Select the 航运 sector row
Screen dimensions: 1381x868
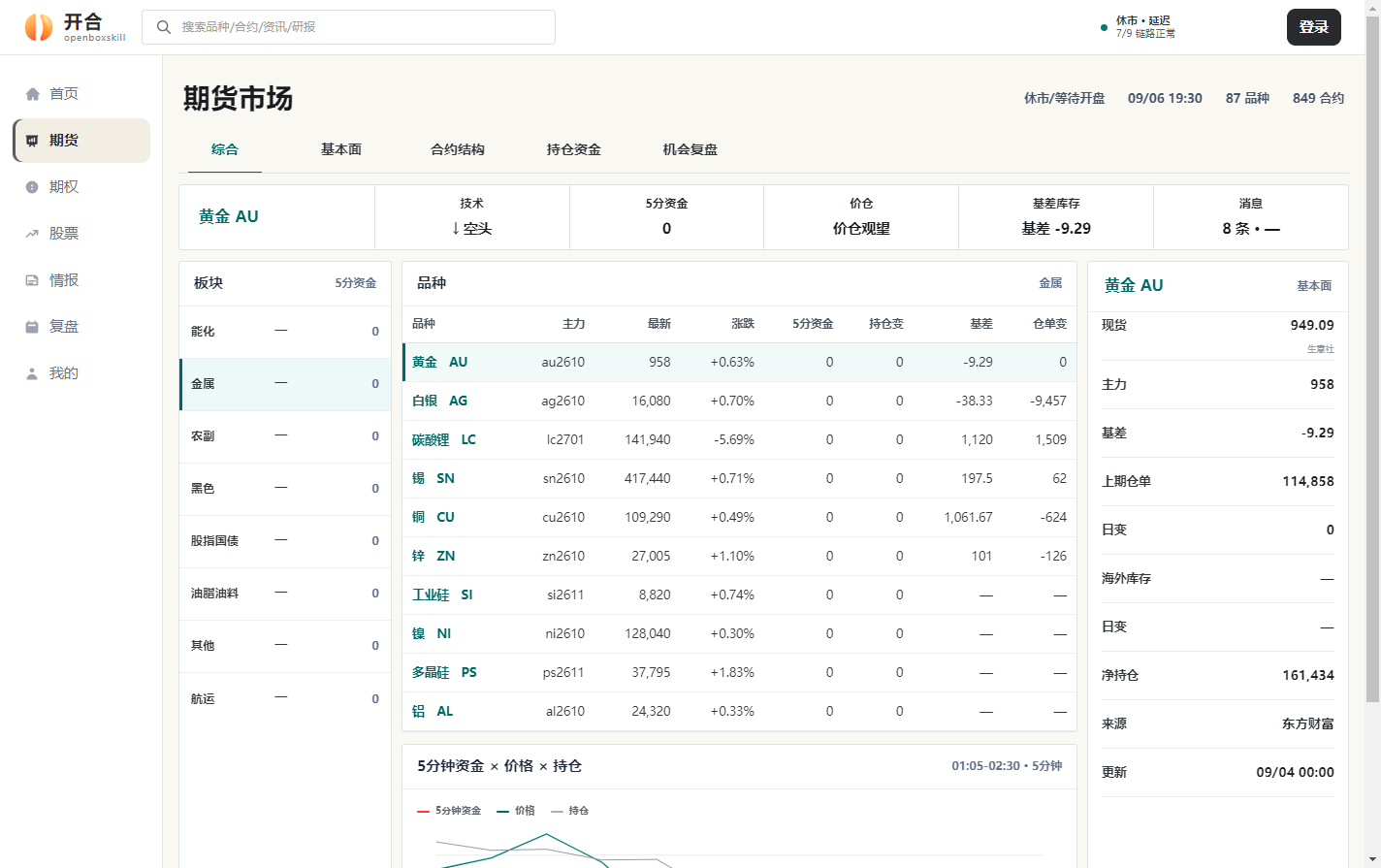(285, 698)
